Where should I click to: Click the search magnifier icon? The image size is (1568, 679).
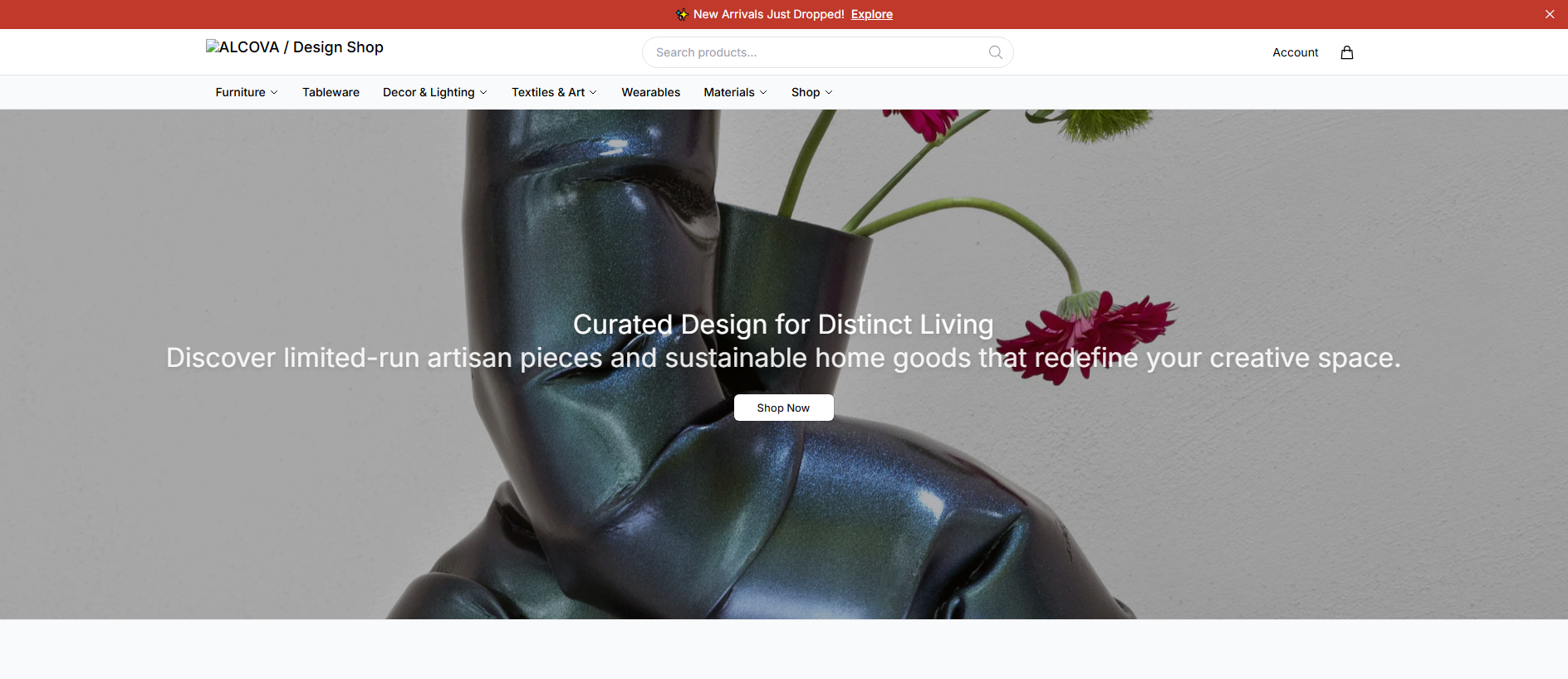click(x=995, y=52)
